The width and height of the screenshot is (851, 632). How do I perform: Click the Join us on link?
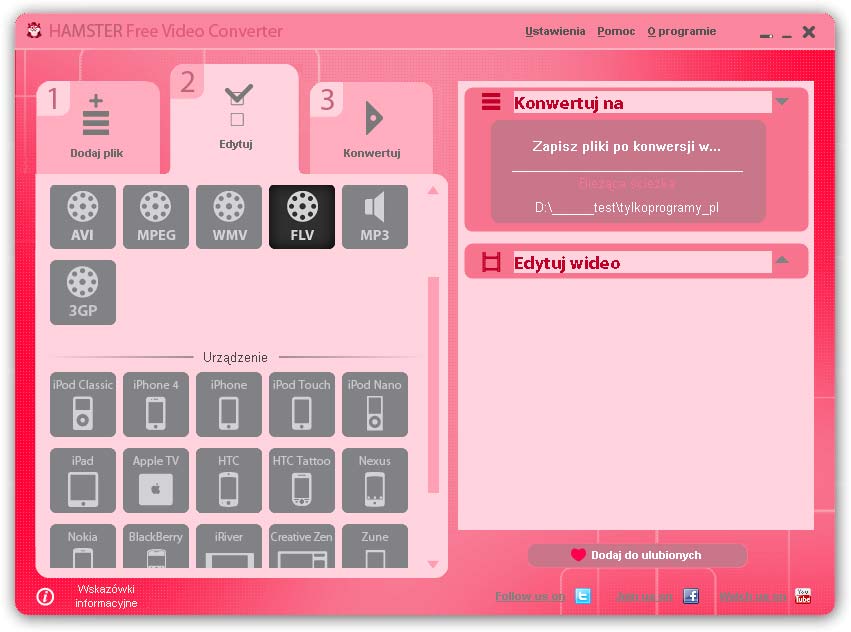tap(644, 596)
